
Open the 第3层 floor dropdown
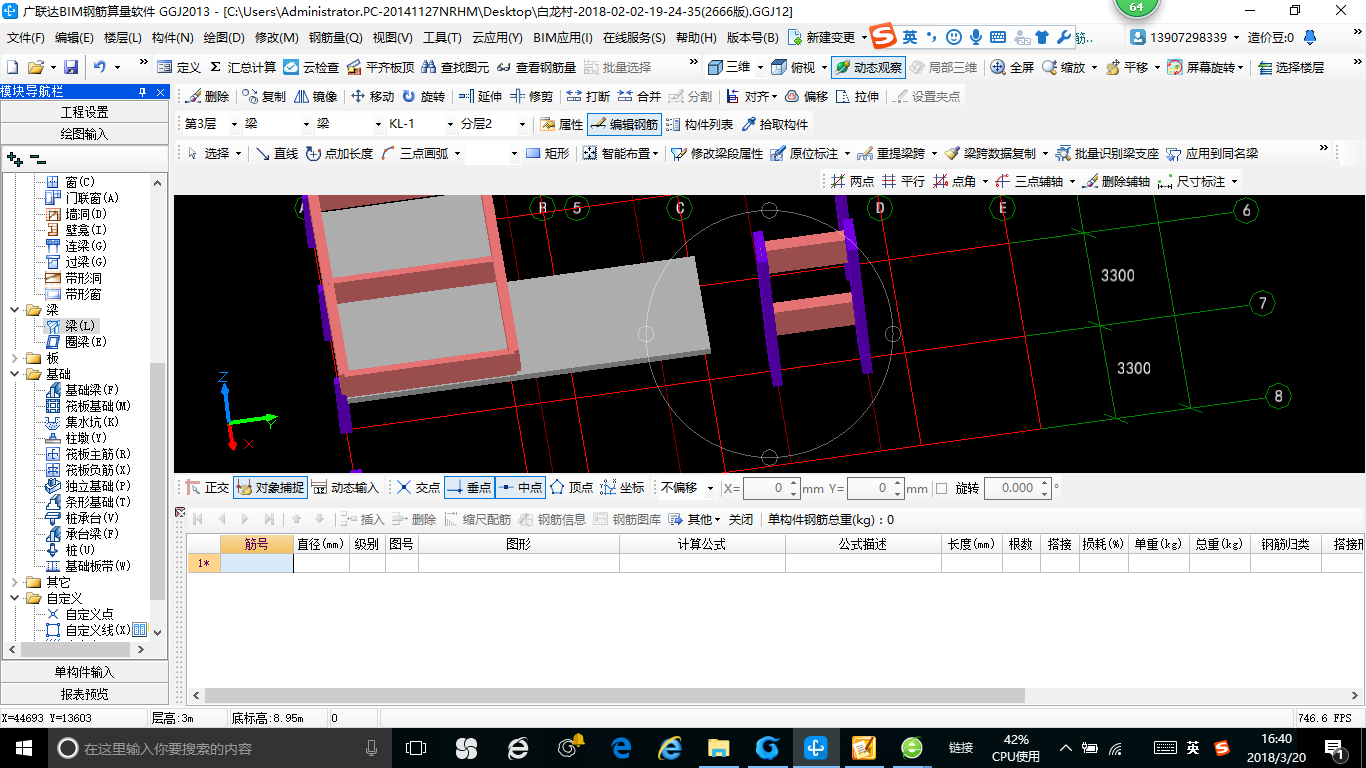[234, 125]
